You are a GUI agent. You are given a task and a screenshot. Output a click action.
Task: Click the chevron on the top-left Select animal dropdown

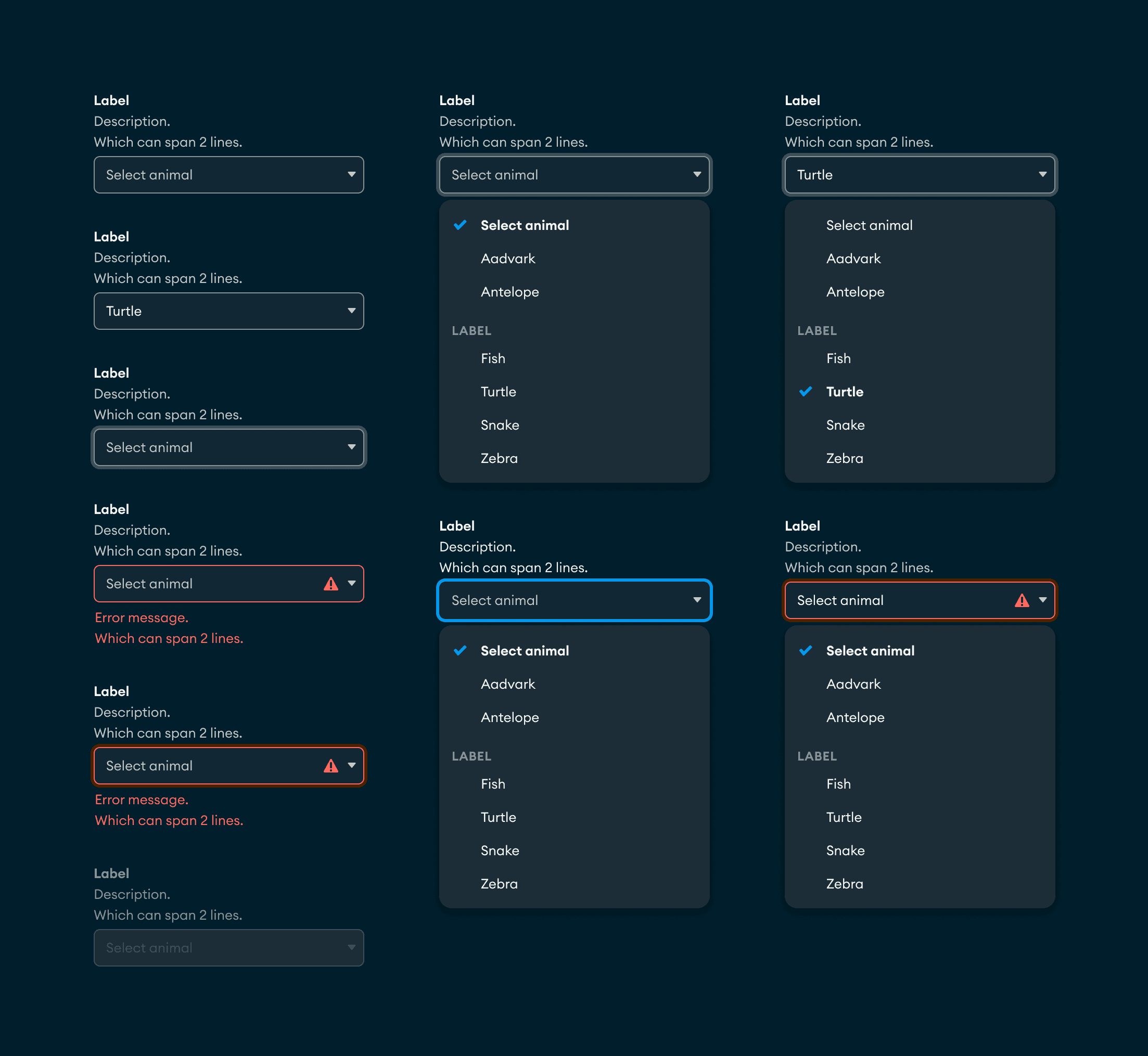[351, 175]
